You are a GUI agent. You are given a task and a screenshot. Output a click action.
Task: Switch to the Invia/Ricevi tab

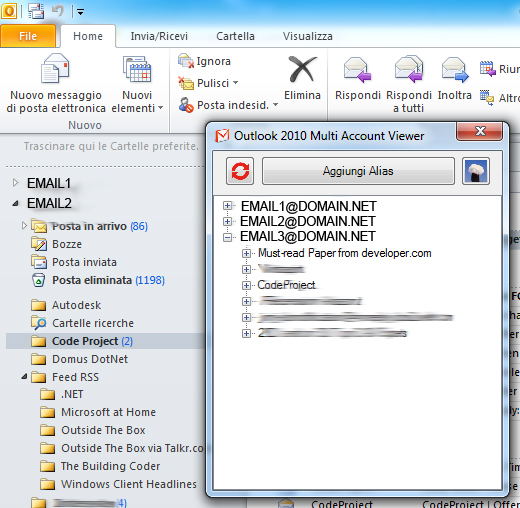(x=159, y=36)
